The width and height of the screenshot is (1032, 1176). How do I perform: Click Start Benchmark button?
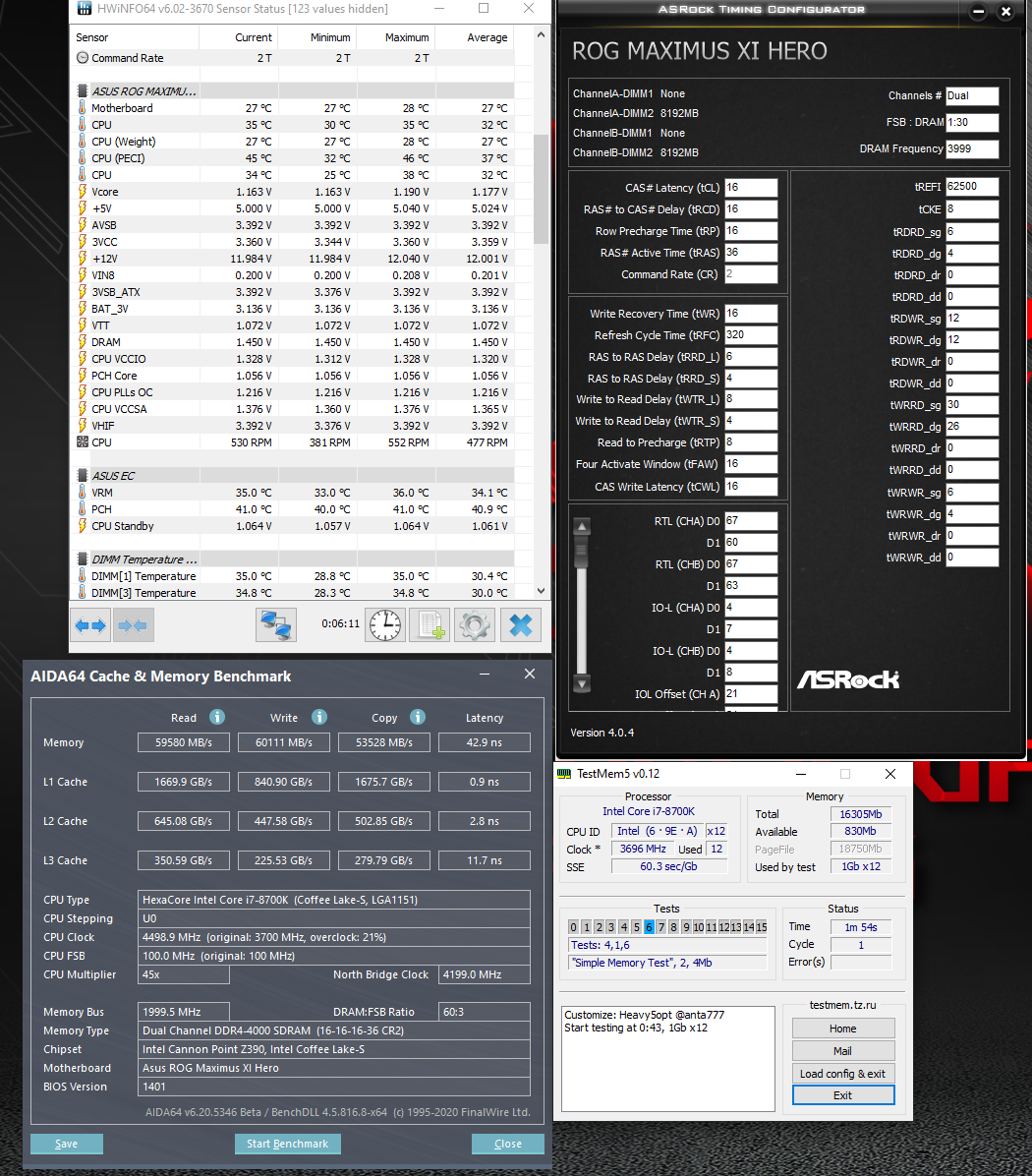(x=288, y=1144)
